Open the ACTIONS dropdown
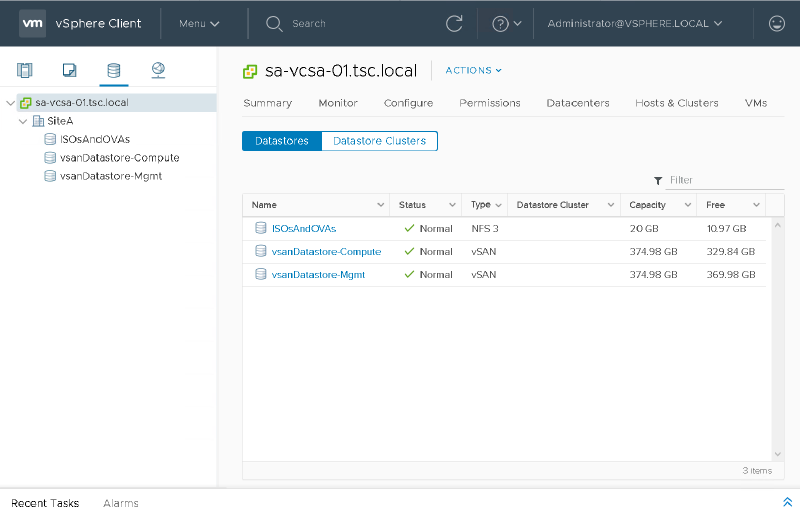The image size is (800, 514). 473,70
